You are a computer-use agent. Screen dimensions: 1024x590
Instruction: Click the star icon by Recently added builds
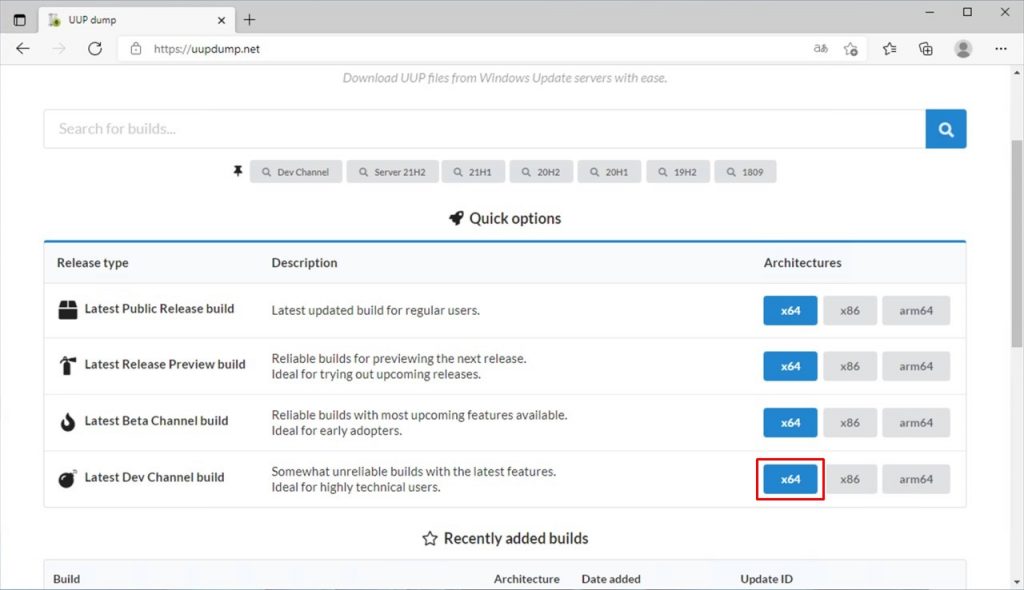click(430, 538)
